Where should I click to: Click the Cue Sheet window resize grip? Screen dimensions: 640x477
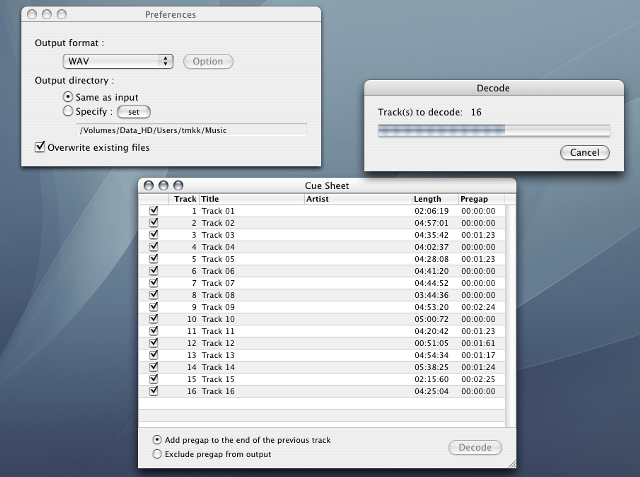pyautogui.click(x=512, y=464)
